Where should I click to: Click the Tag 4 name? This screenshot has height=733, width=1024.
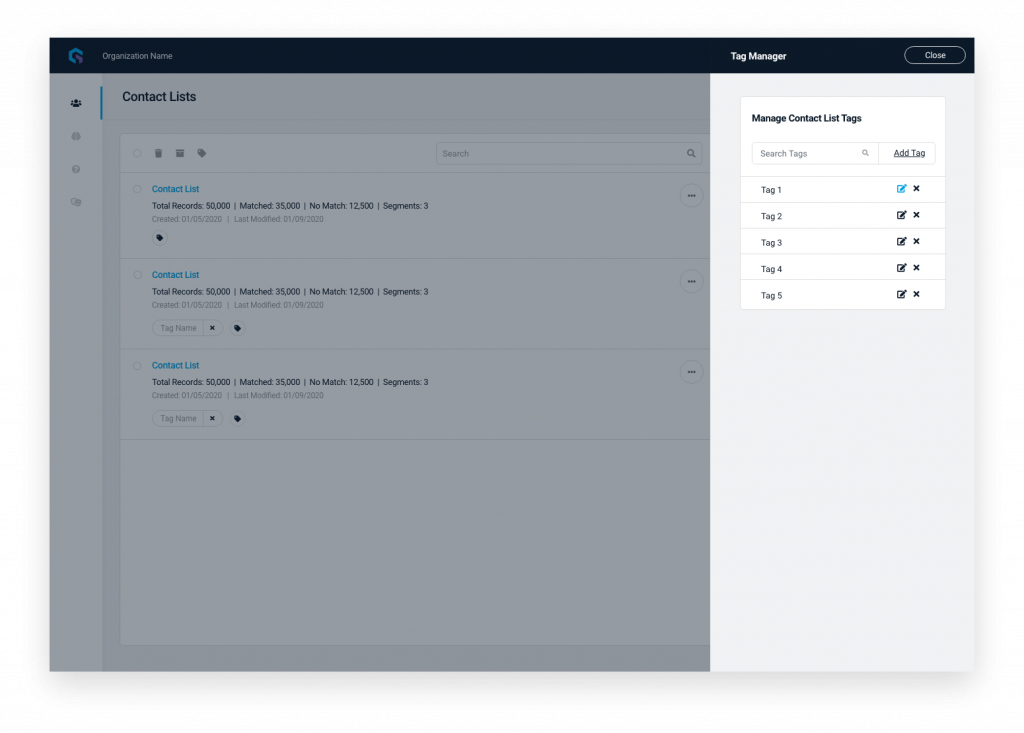pos(771,269)
